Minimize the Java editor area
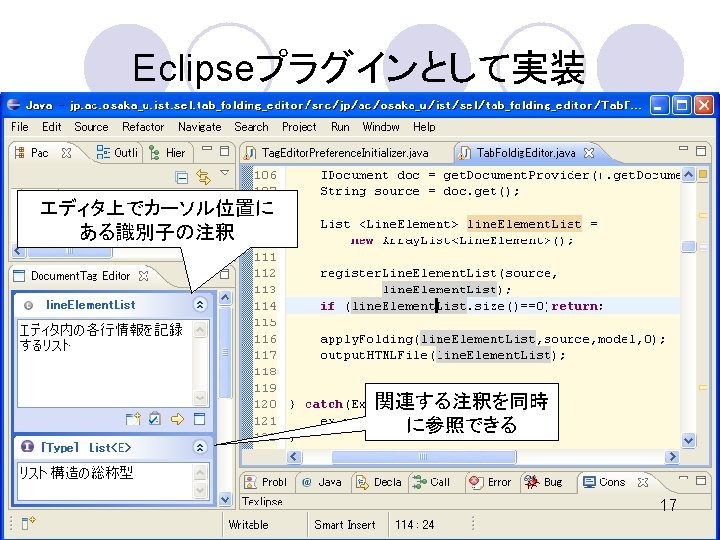 coord(683,149)
